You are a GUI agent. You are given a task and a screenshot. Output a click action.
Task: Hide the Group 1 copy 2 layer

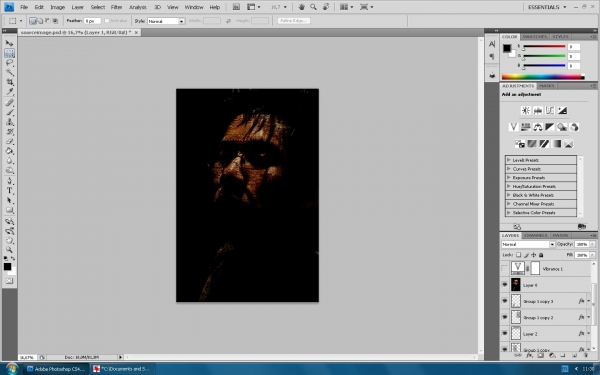click(504, 317)
